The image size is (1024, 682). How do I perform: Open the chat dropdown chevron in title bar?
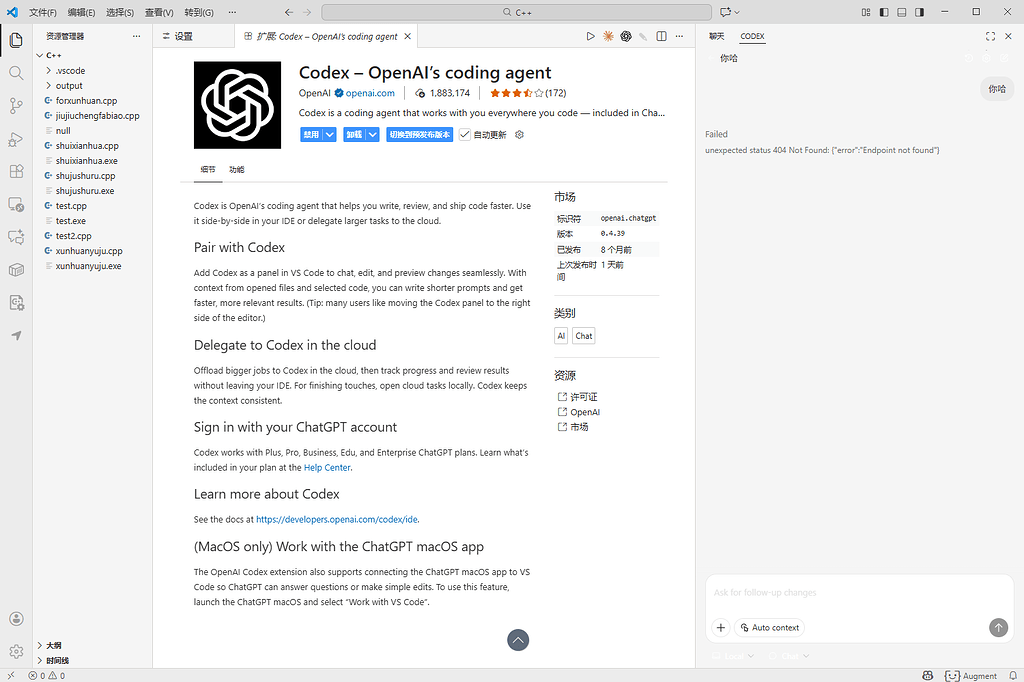click(x=737, y=12)
